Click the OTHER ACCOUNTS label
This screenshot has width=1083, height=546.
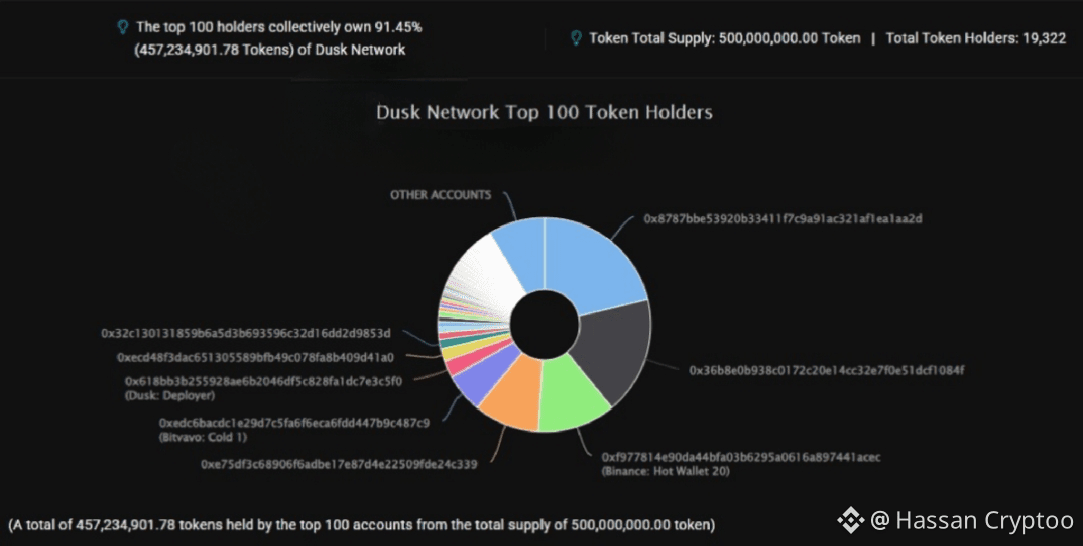click(440, 195)
